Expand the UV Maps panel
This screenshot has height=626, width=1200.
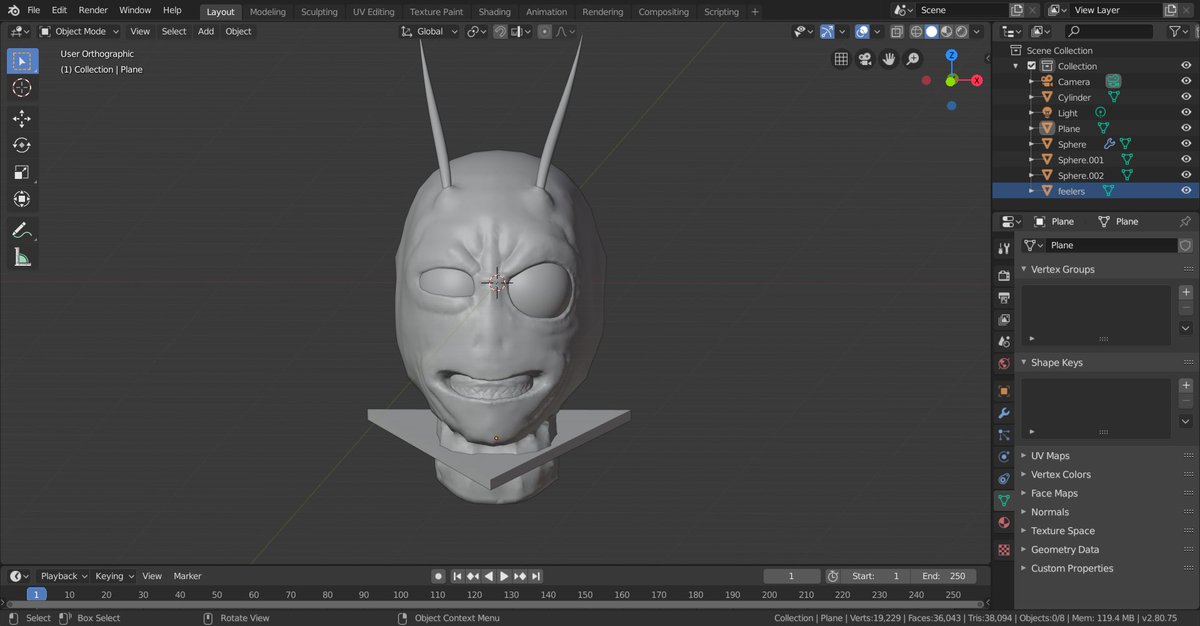click(1024, 455)
